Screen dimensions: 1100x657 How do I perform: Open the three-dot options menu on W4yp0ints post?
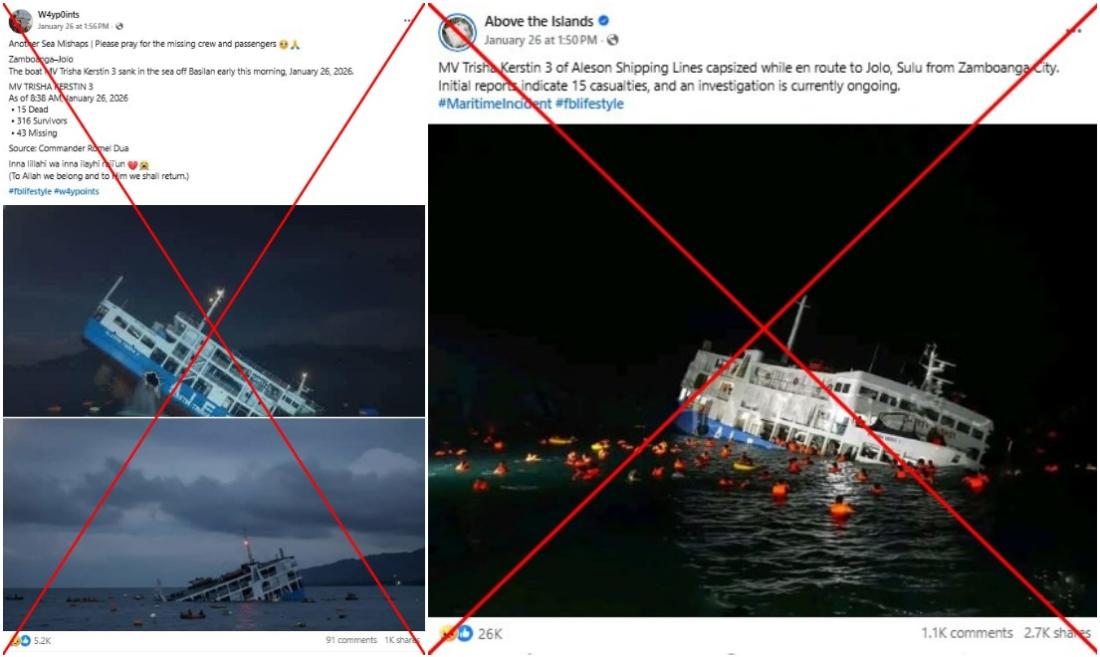[x=408, y=20]
